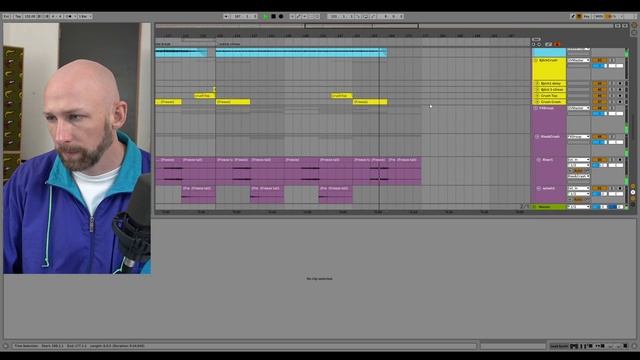Image resolution: width=640 pixels, height=360 pixels.
Task: Toggle Follow playback button left of position
Action: tap(226, 16)
